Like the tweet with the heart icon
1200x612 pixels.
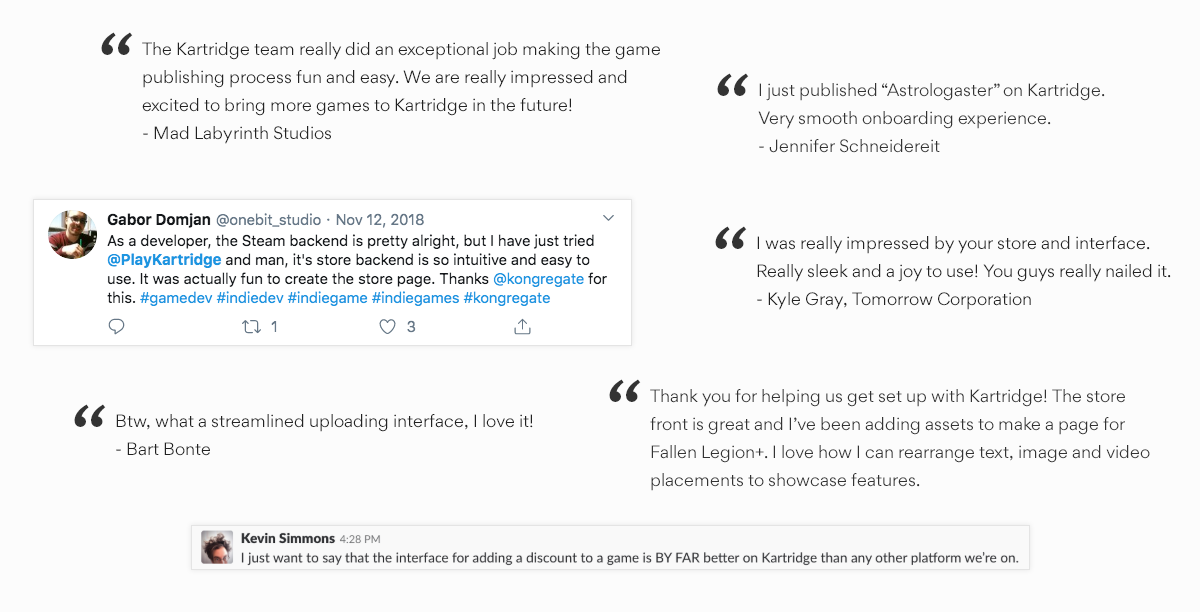(388, 326)
